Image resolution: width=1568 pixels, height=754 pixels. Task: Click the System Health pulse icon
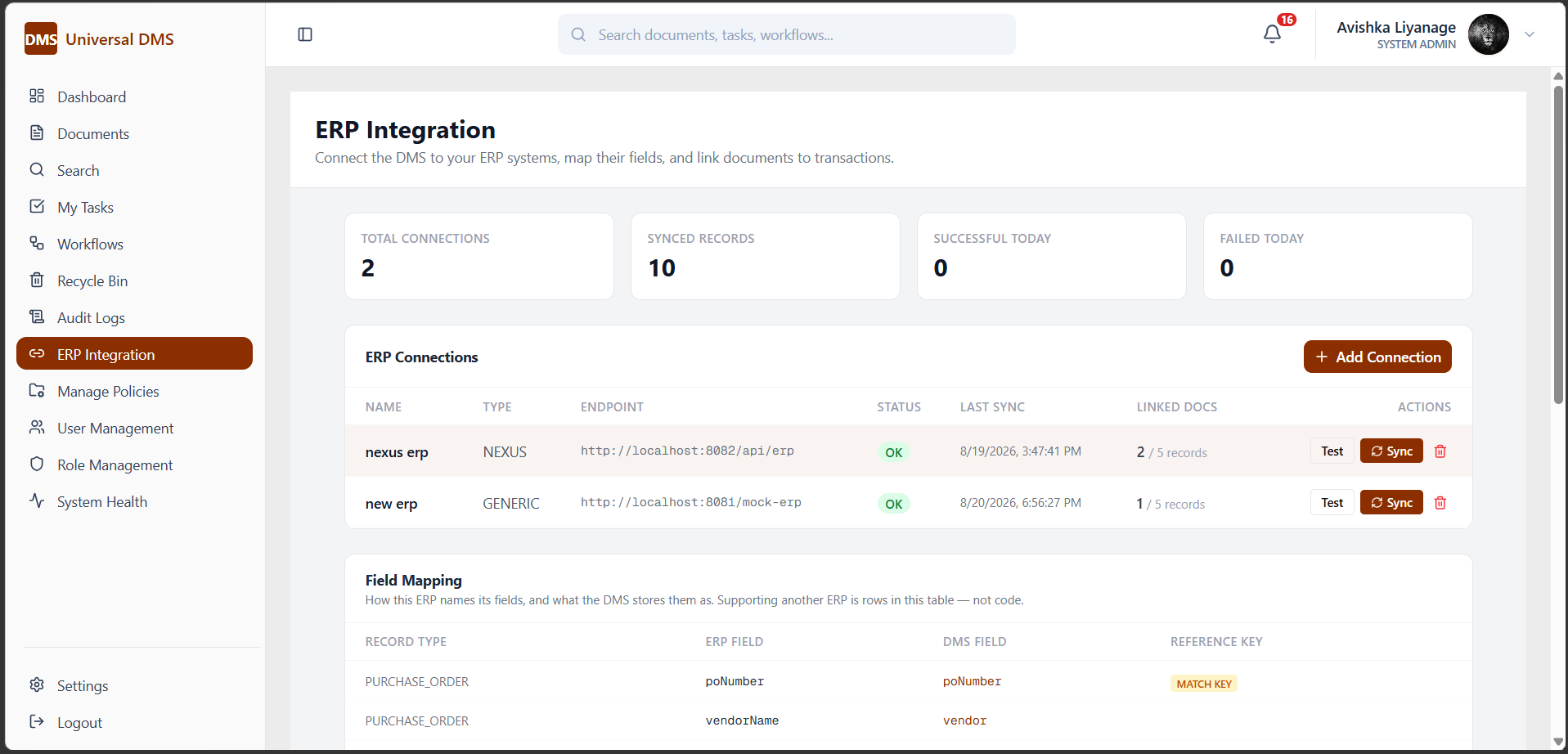pyautogui.click(x=37, y=500)
